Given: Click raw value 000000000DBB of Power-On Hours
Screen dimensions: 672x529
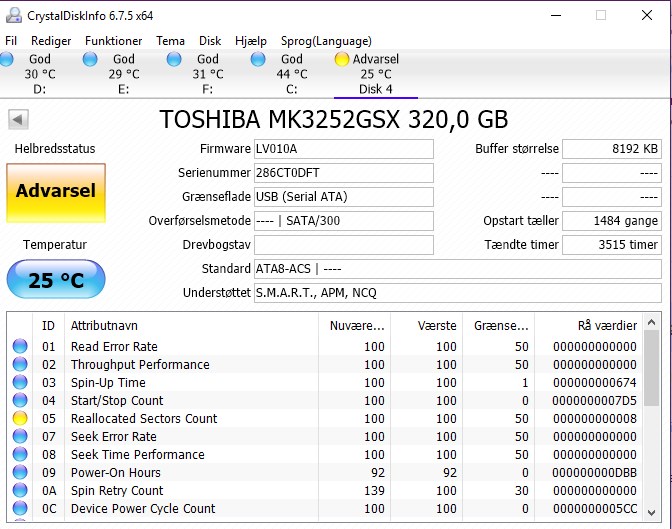Looking at the screenshot, I should pyautogui.click(x=594, y=472).
